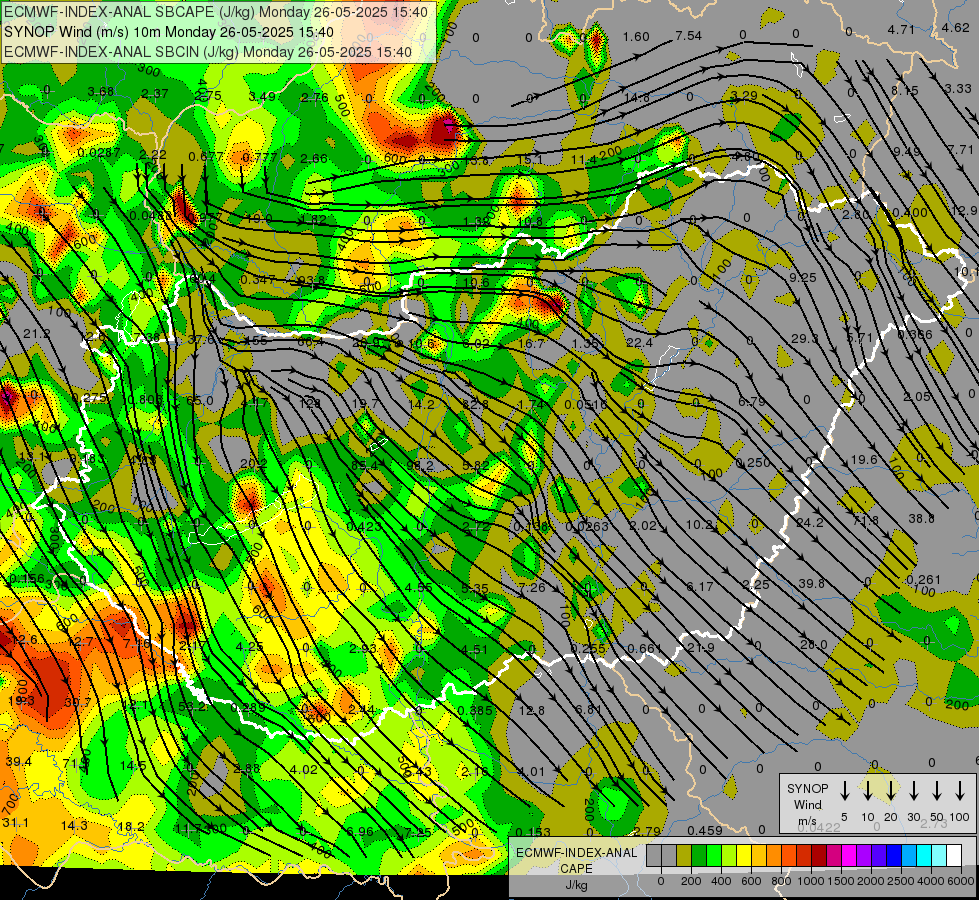Click the wind arrow above 30 m/s
This screenshot has height=900, width=979.
click(x=914, y=791)
